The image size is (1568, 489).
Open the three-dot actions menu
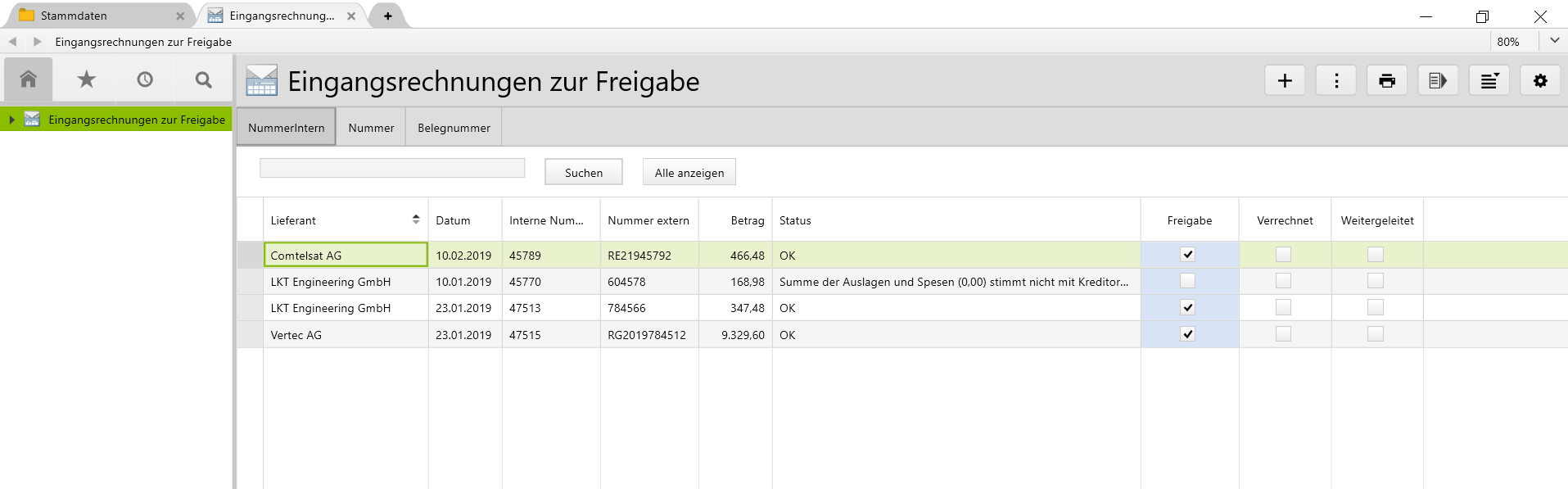pyautogui.click(x=1336, y=80)
